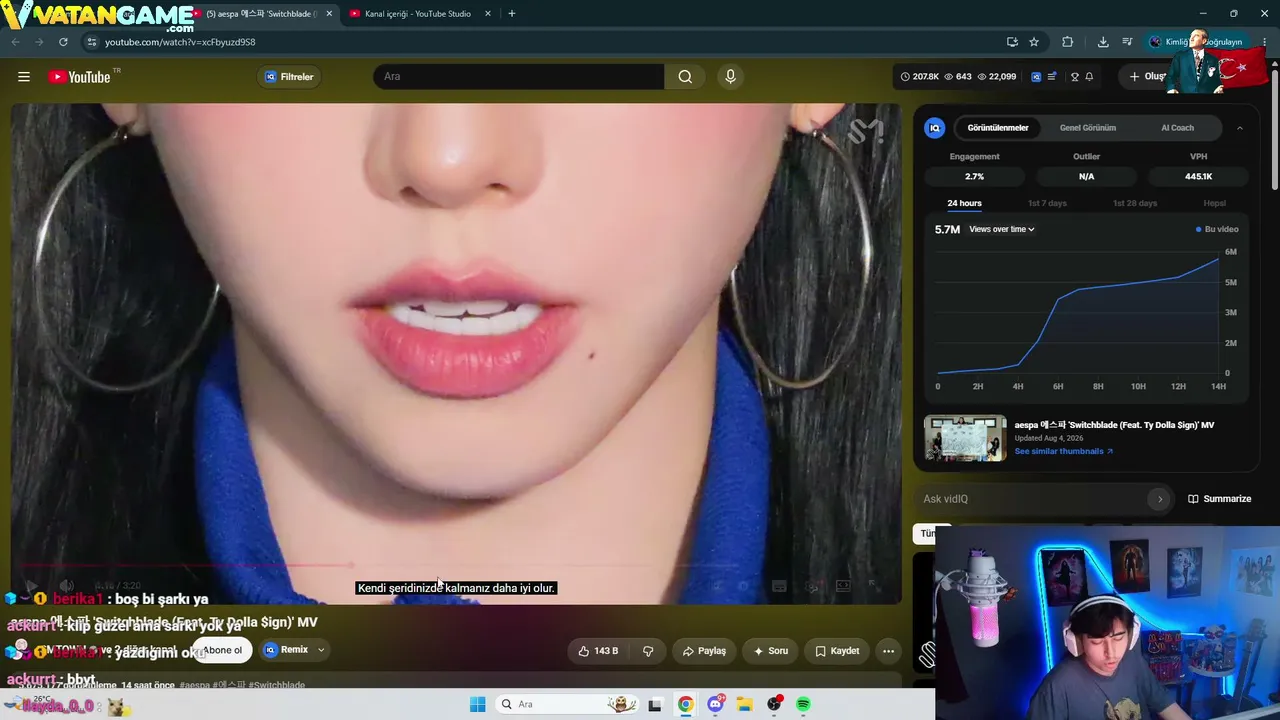Expand the Remix dropdown arrow
Viewport: 1280px width, 720px height.
[x=321, y=650]
